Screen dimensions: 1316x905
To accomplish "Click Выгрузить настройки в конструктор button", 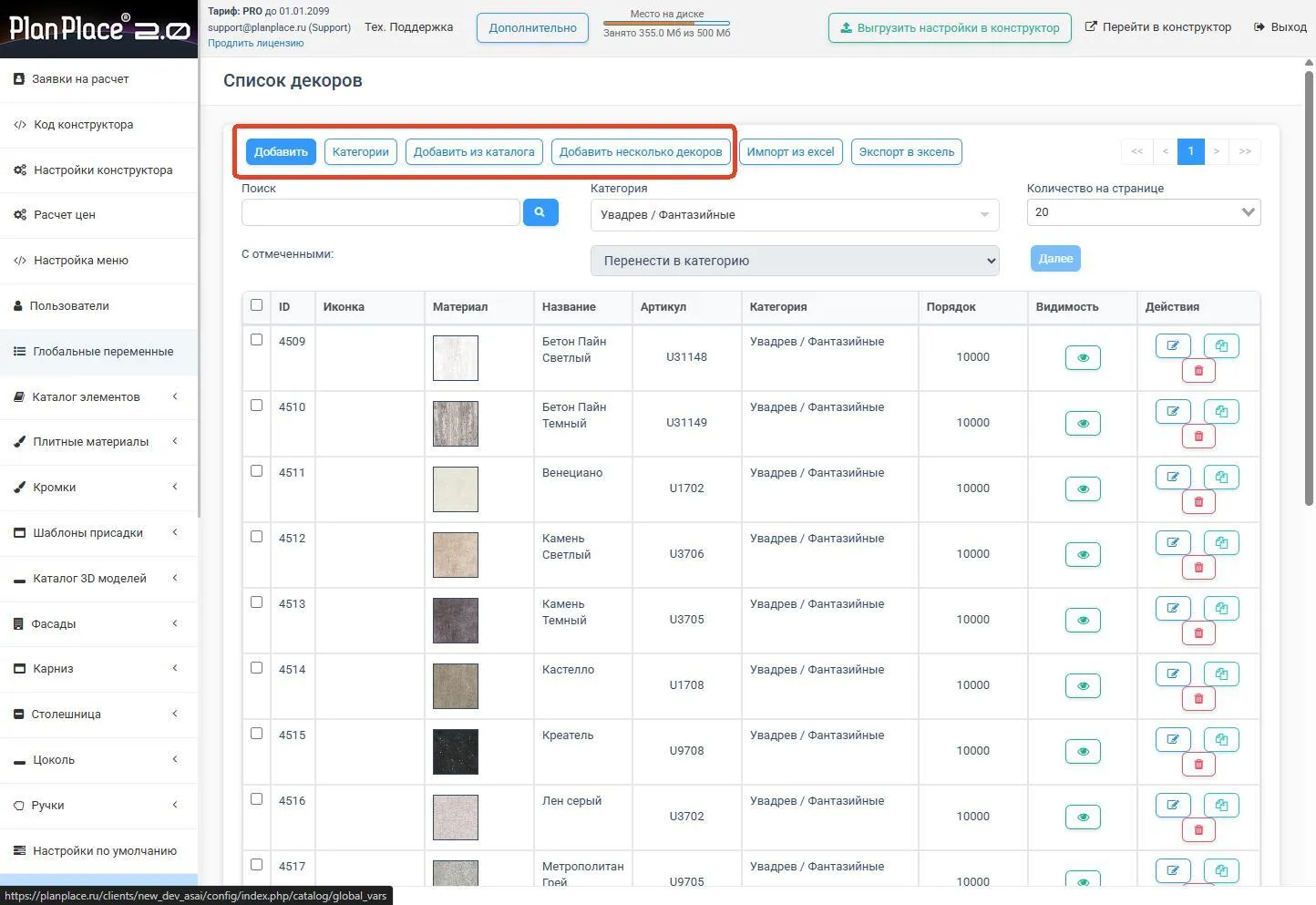I will tap(950, 28).
